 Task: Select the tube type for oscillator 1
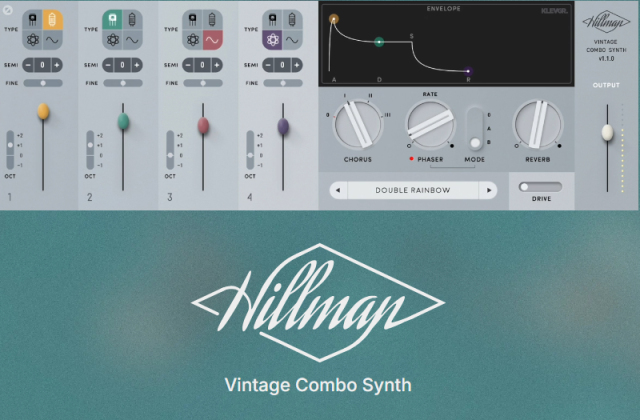point(53,19)
